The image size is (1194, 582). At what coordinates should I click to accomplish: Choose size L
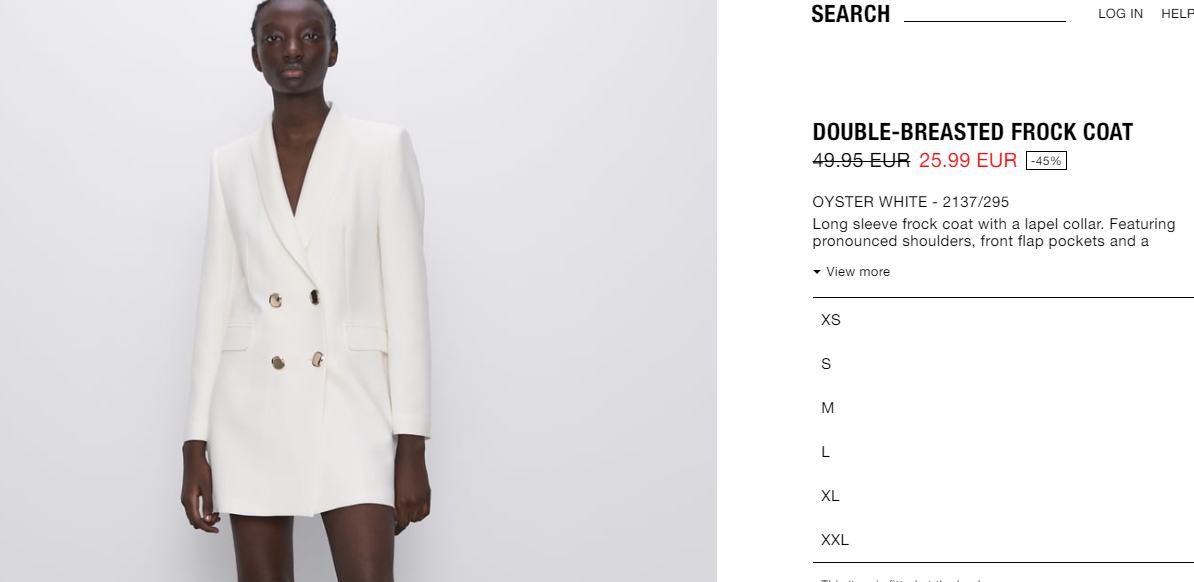1003,452
